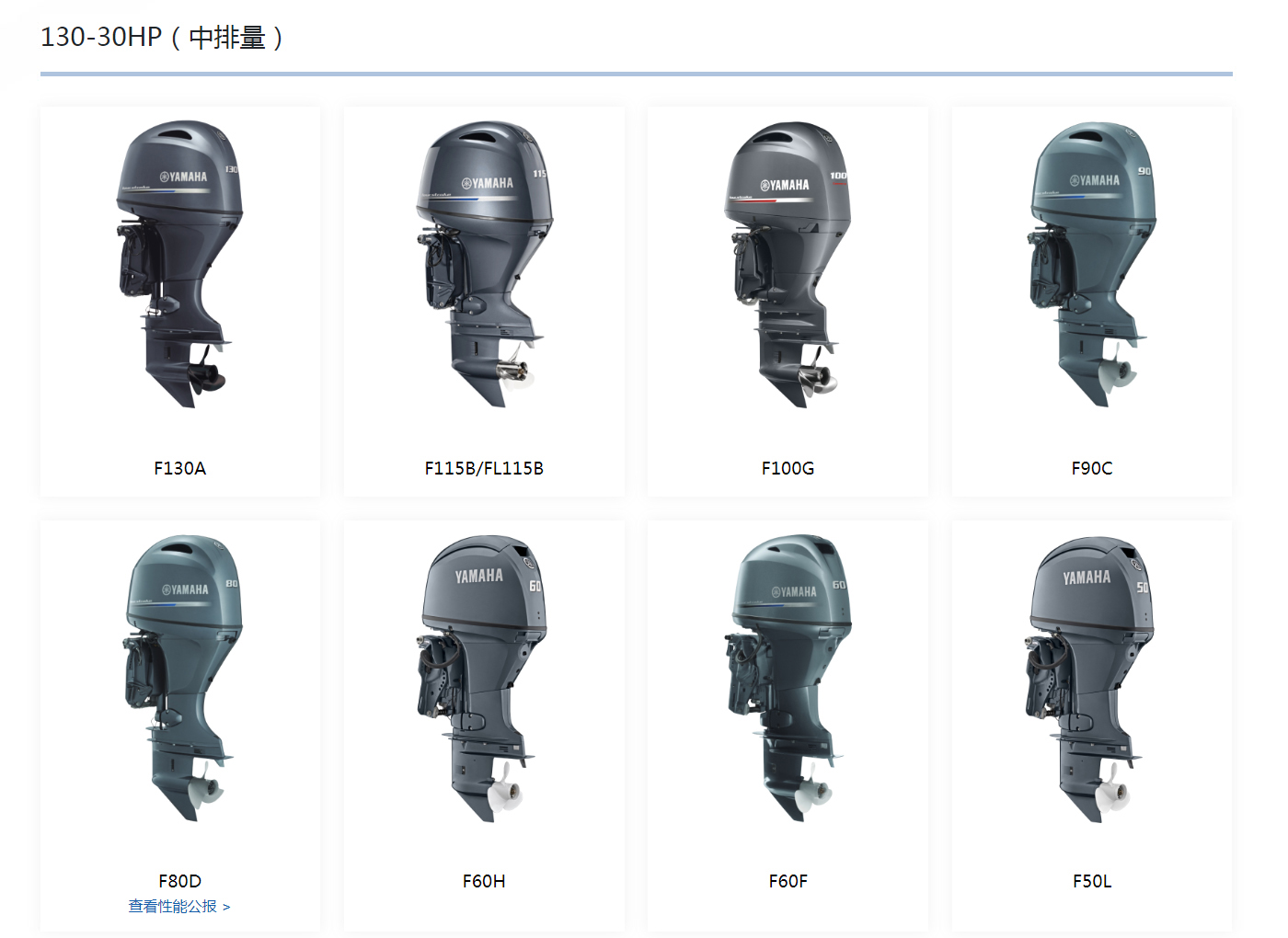Click the 130-30HP (中排量) section heading
Image resolution: width=1288 pixels, height=938 pixels.
point(162,38)
